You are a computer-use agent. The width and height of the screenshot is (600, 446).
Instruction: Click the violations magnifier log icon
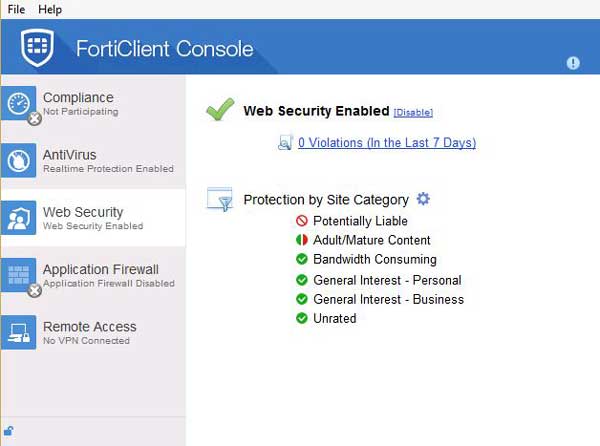(x=285, y=143)
